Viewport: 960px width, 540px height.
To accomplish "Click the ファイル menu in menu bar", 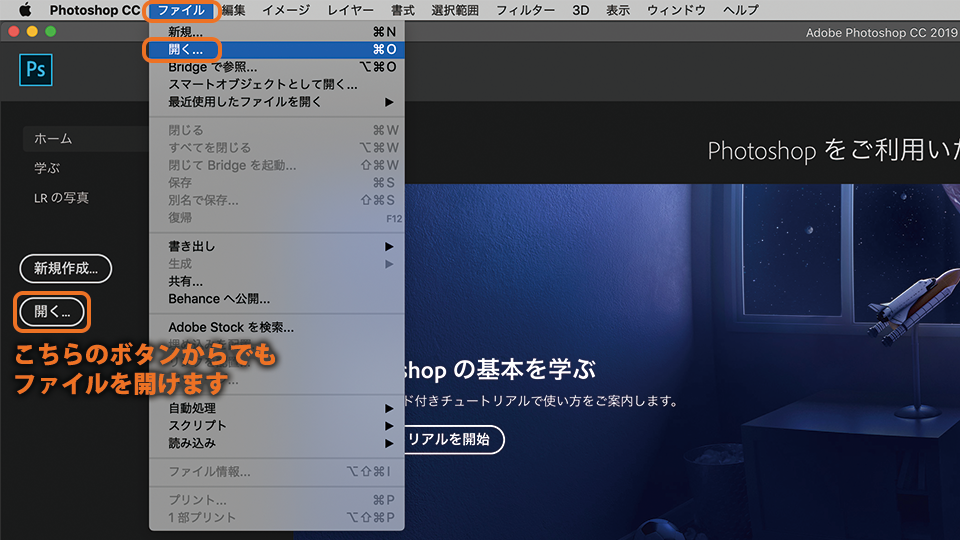I will [x=181, y=10].
